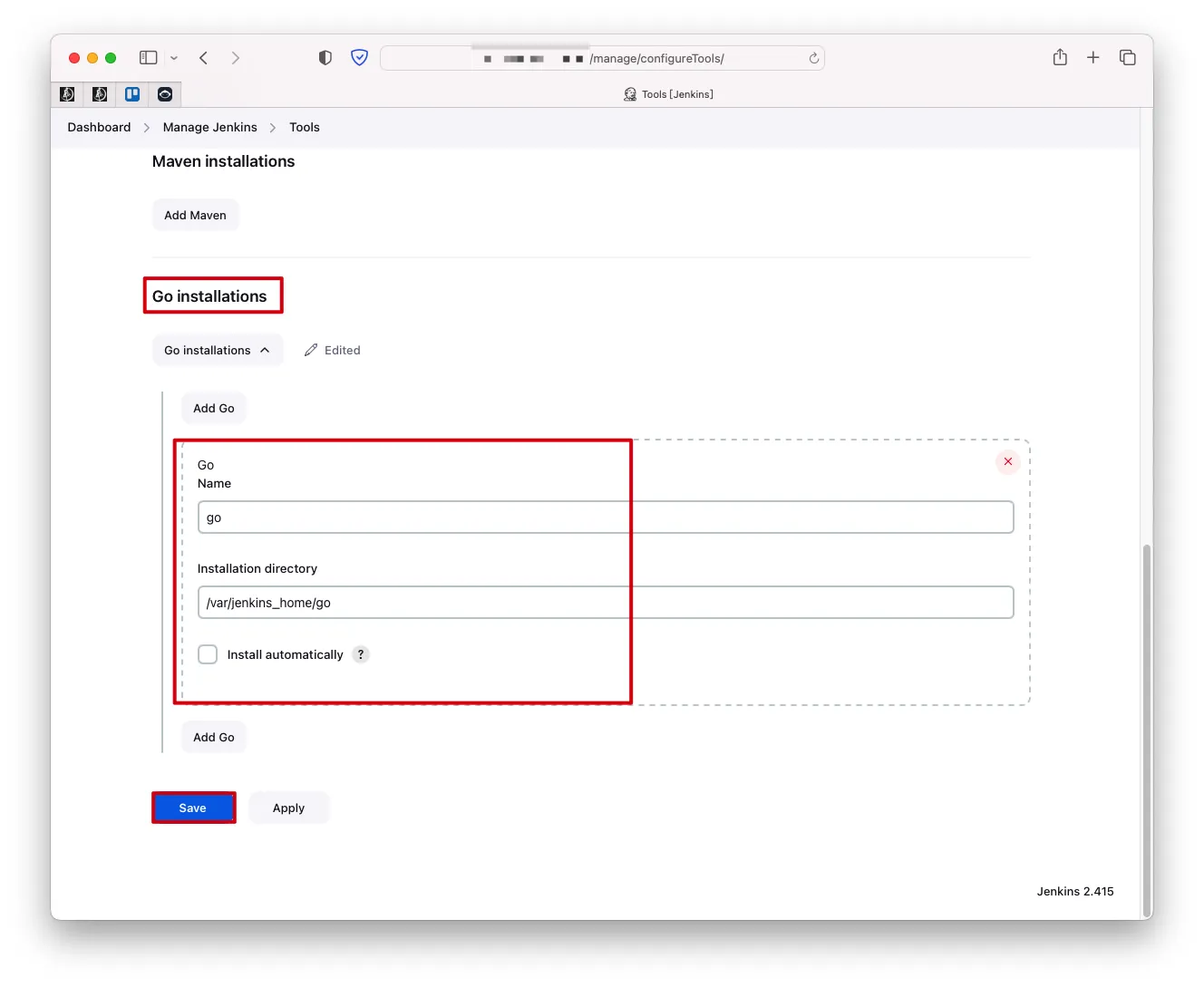Viewport: 1204px width, 987px height.
Task: Show the tab overview icon
Action: pos(1127,58)
